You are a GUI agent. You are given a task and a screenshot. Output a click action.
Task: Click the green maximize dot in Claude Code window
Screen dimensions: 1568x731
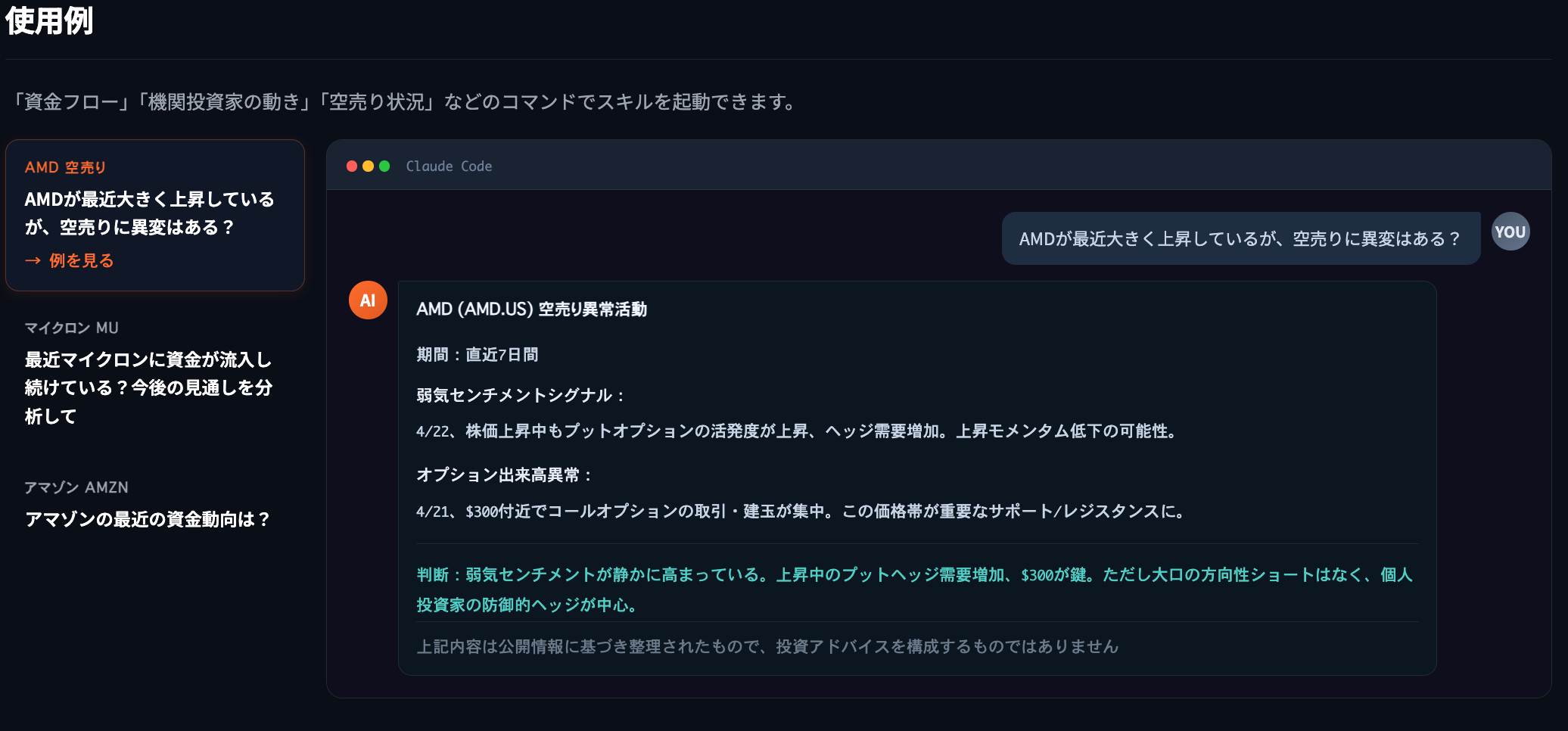pyautogui.click(x=384, y=166)
